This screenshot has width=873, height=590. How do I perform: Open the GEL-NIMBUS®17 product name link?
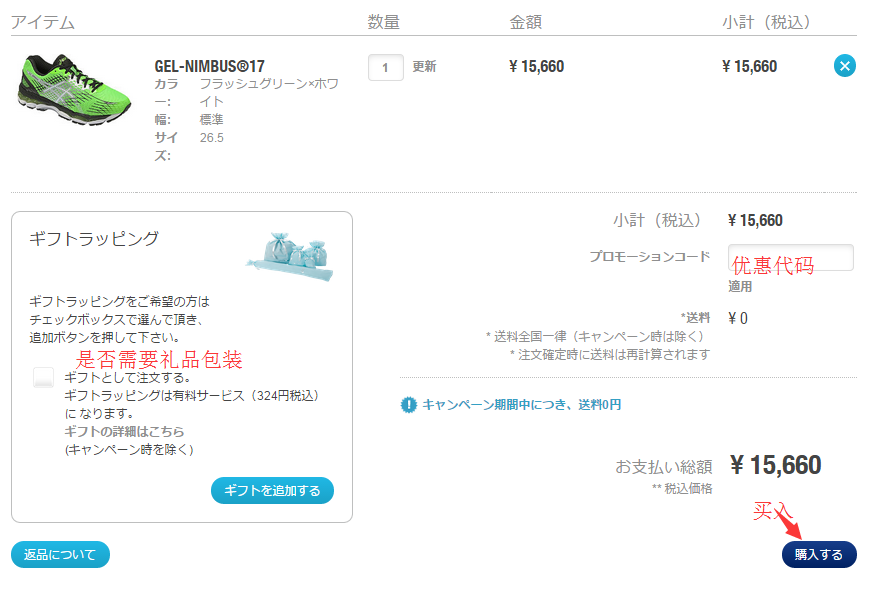coord(209,67)
